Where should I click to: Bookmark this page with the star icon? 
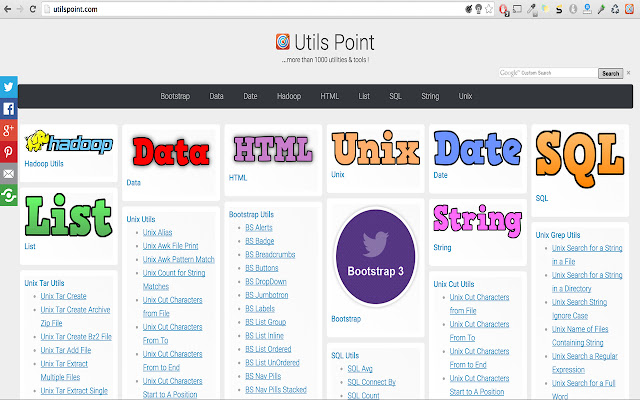coord(489,9)
